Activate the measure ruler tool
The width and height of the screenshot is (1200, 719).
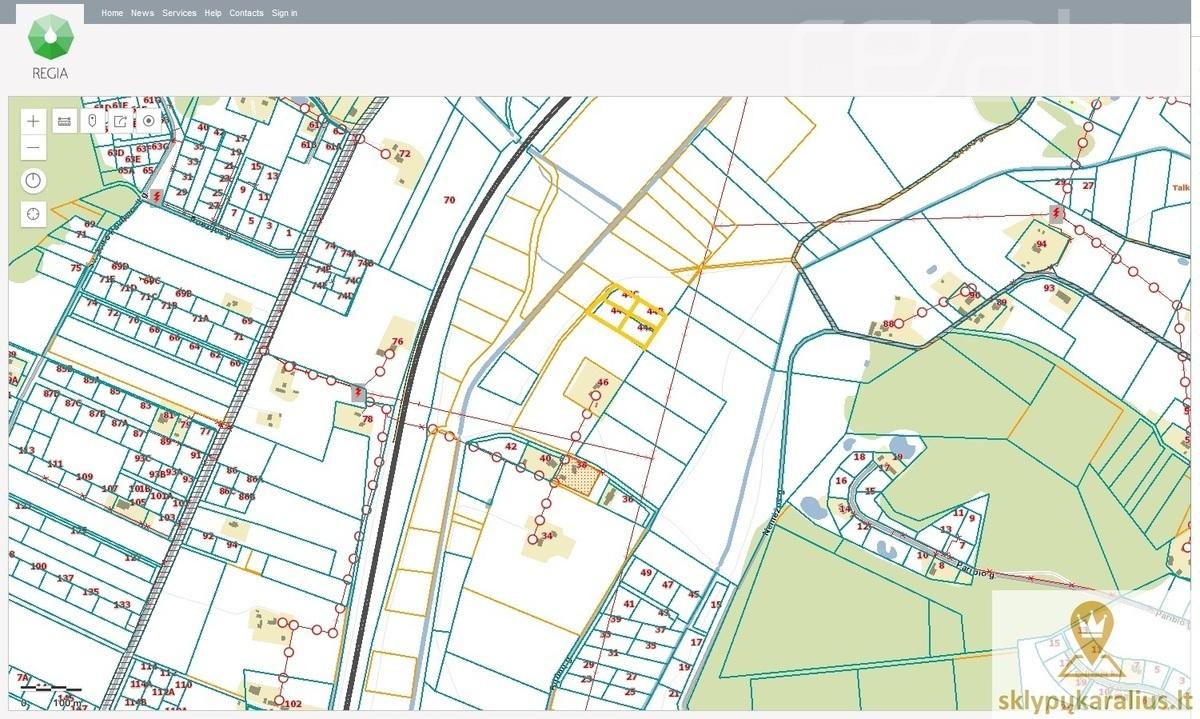pyautogui.click(x=64, y=121)
